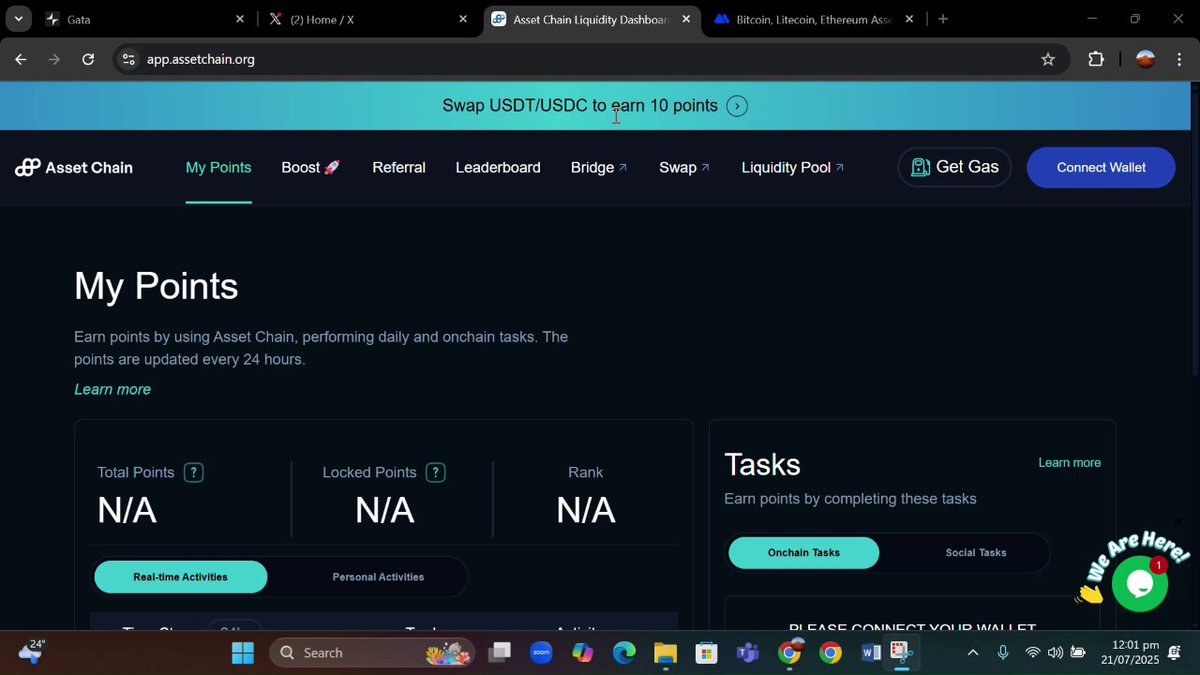
Task: Click the banner arrow circle icon
Action: point(737,106)
